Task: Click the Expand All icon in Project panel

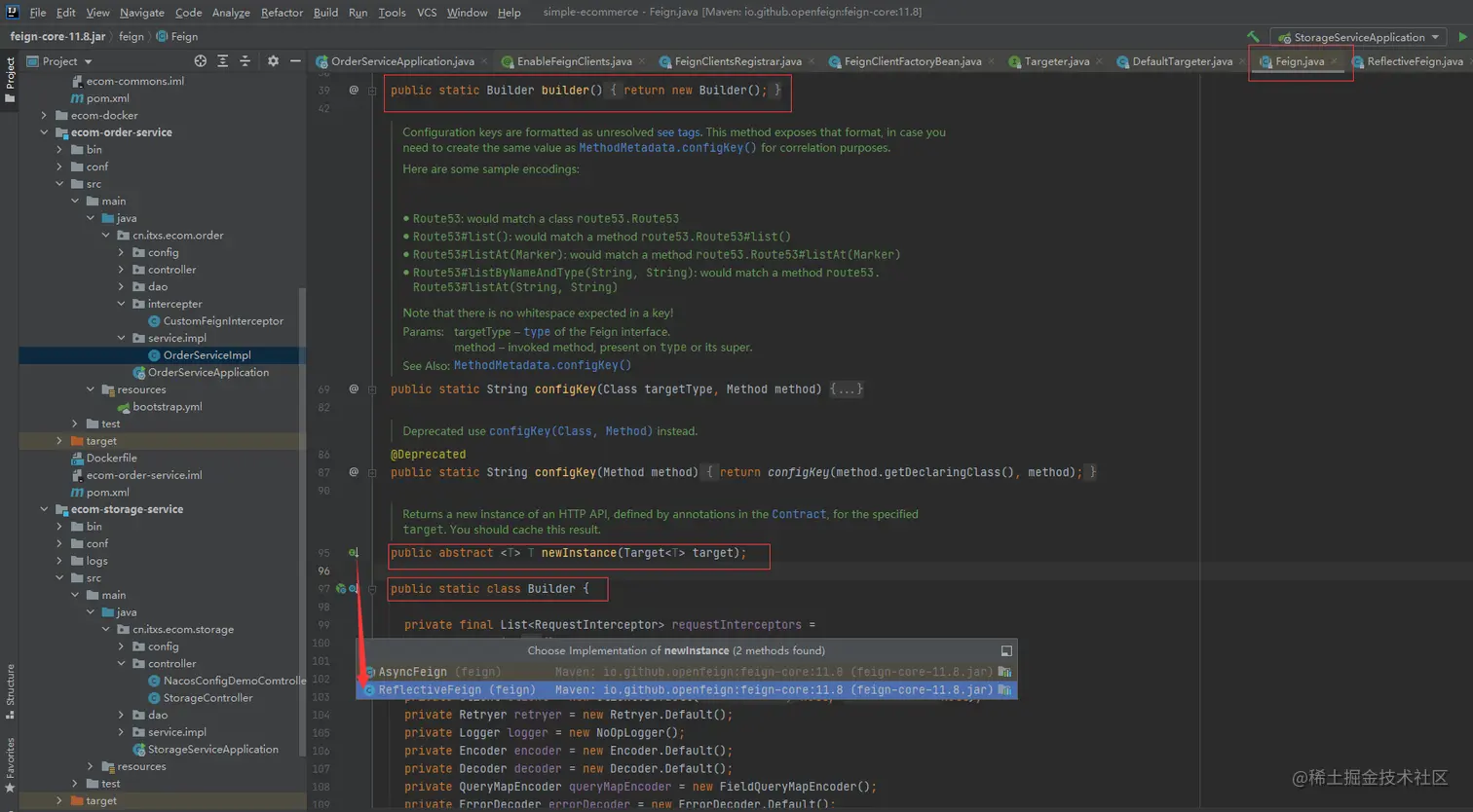Action: (x=223, y=60)
